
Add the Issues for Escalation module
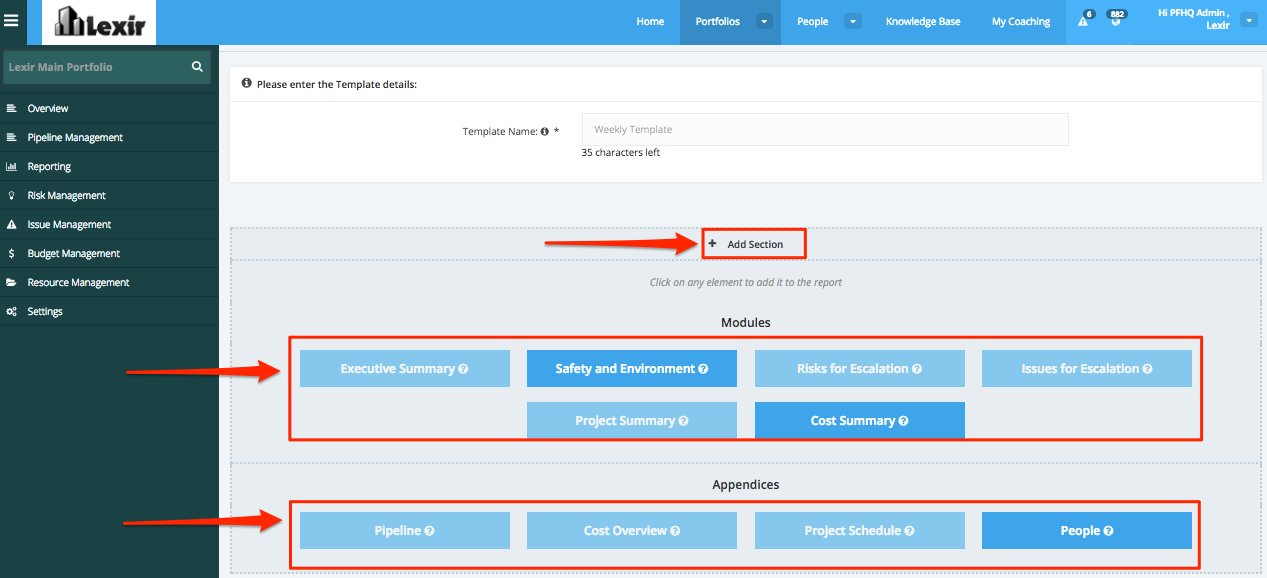tap(1087, 369)
